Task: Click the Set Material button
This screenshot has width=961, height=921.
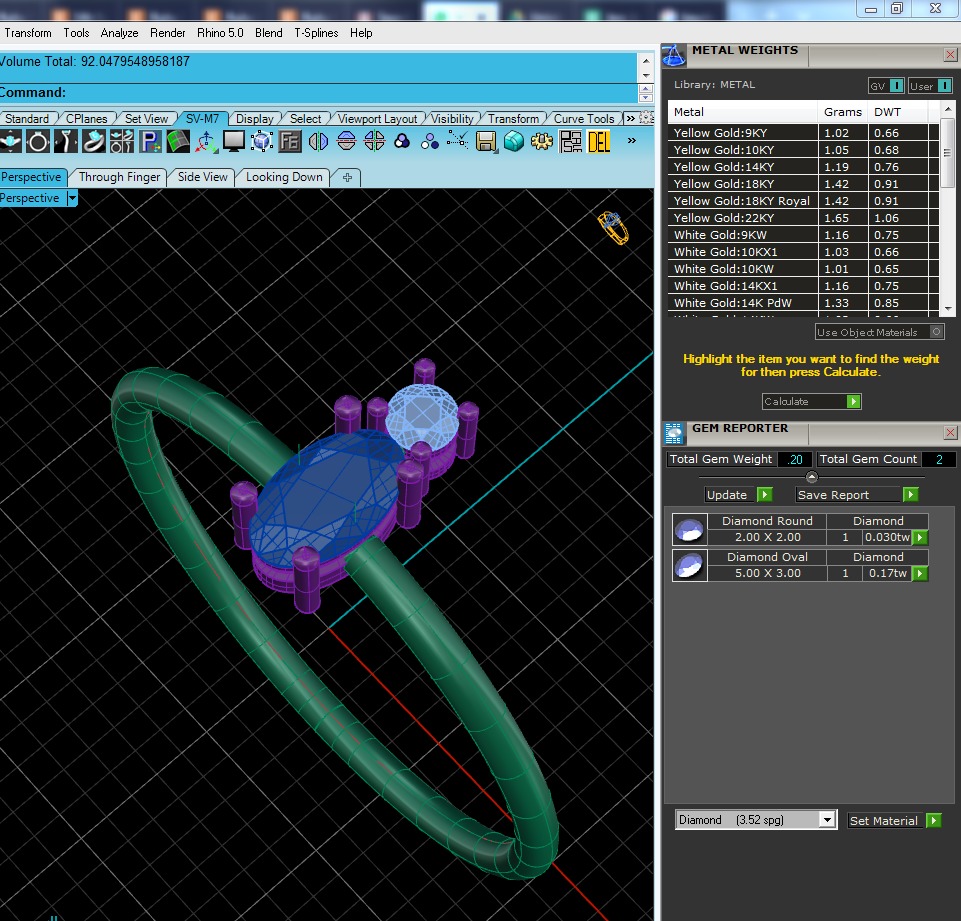Action: (894, 821)
